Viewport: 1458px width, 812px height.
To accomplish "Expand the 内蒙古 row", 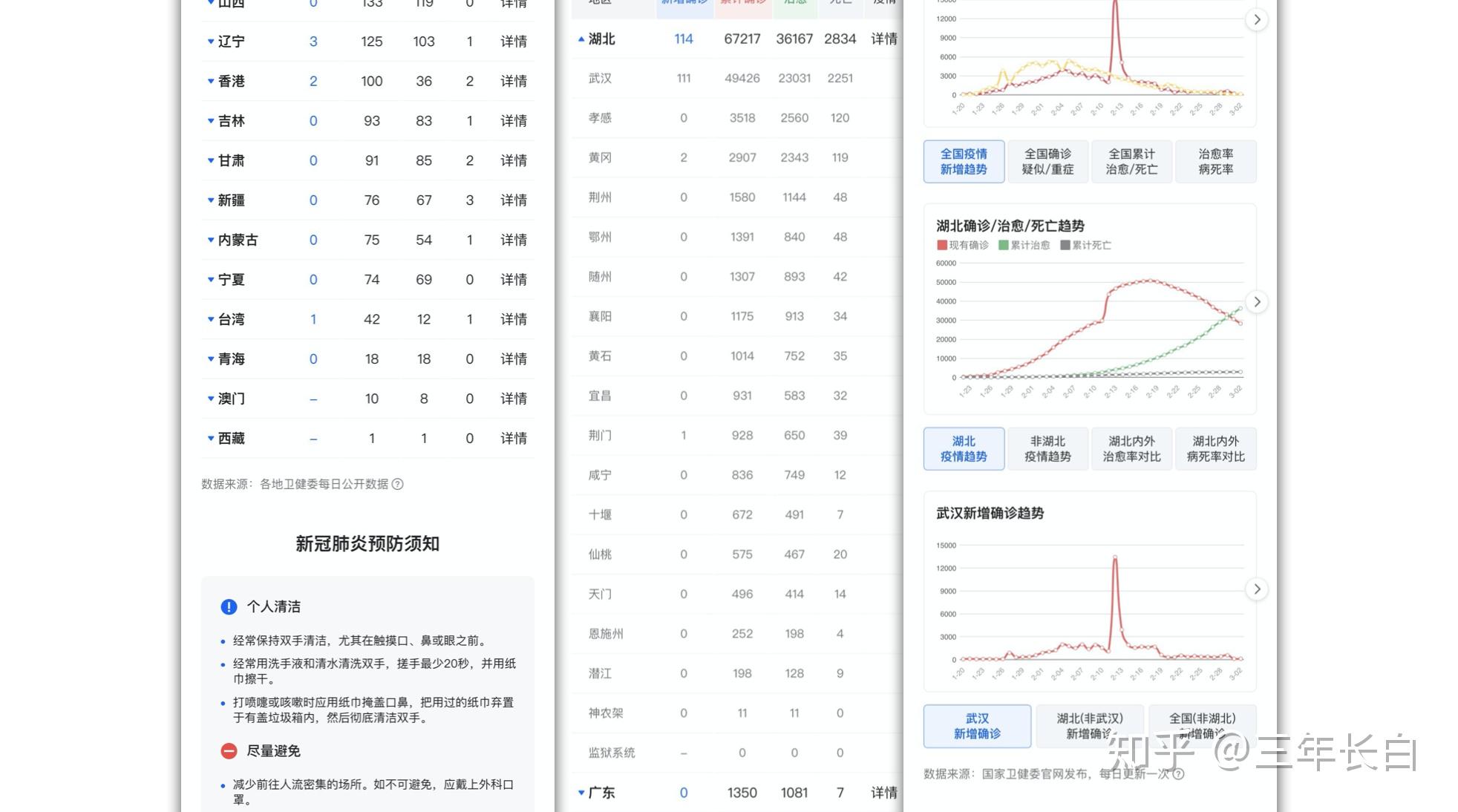I will (210, 240).
